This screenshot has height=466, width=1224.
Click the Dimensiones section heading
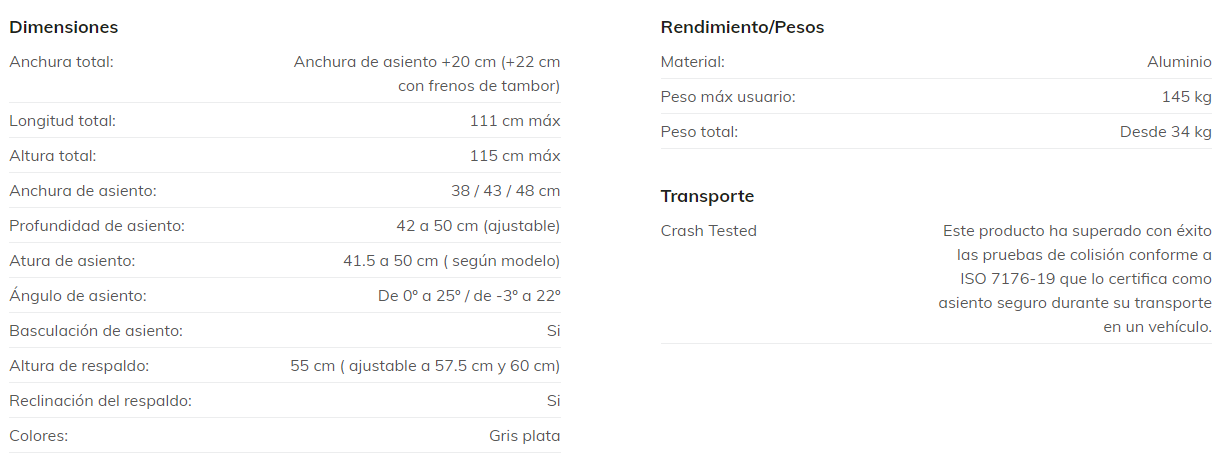coord(63,27)
